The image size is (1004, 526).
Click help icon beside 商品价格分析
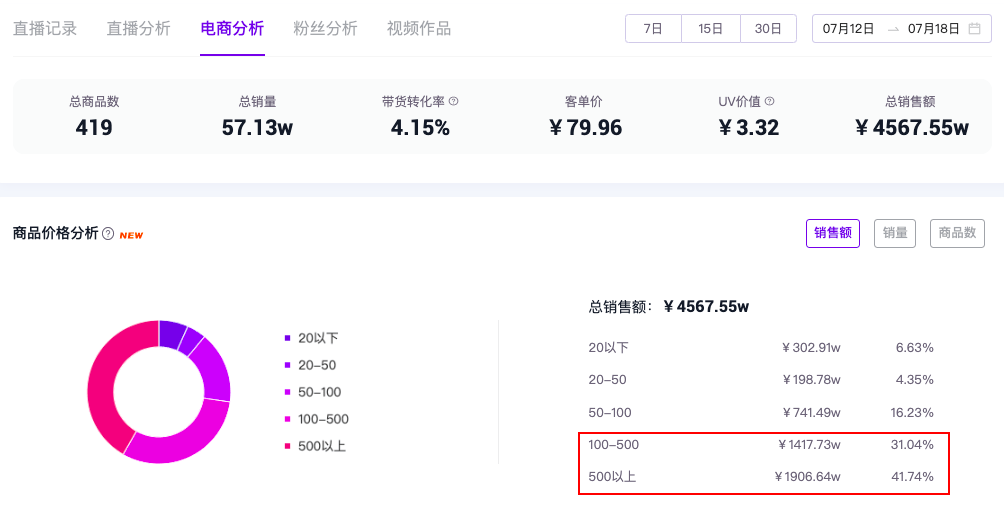(x=108, y=234)
